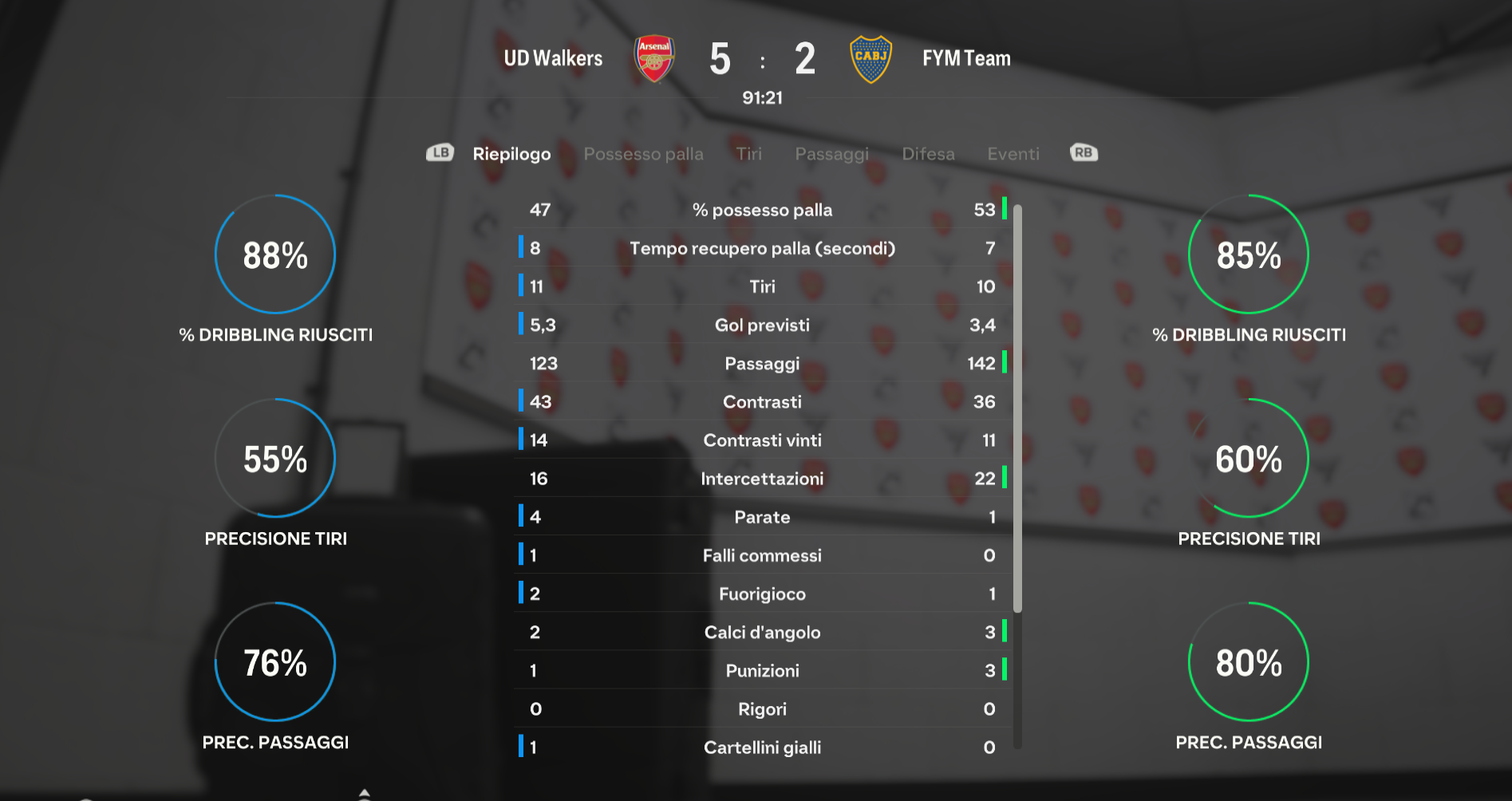Screen dimensions: 1512x801
Task: Click the blue 55% shot accuracy gauge
Action: pyautogui.click(x=275, y=459)
